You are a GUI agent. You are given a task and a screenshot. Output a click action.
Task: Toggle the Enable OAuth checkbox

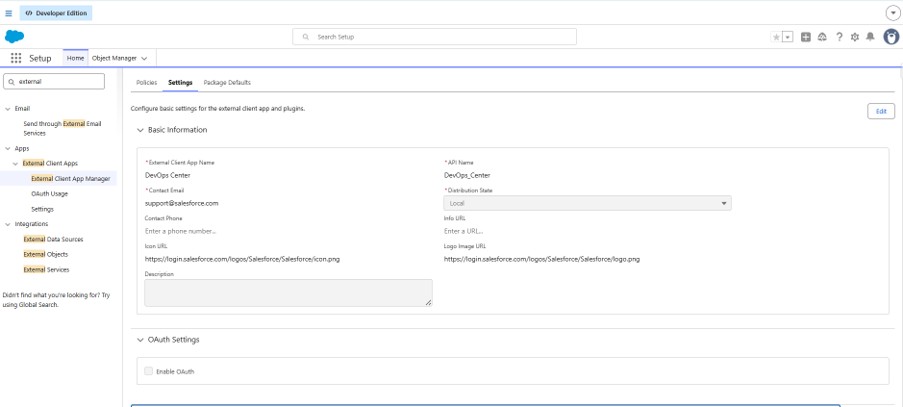(x=149, y=371)
